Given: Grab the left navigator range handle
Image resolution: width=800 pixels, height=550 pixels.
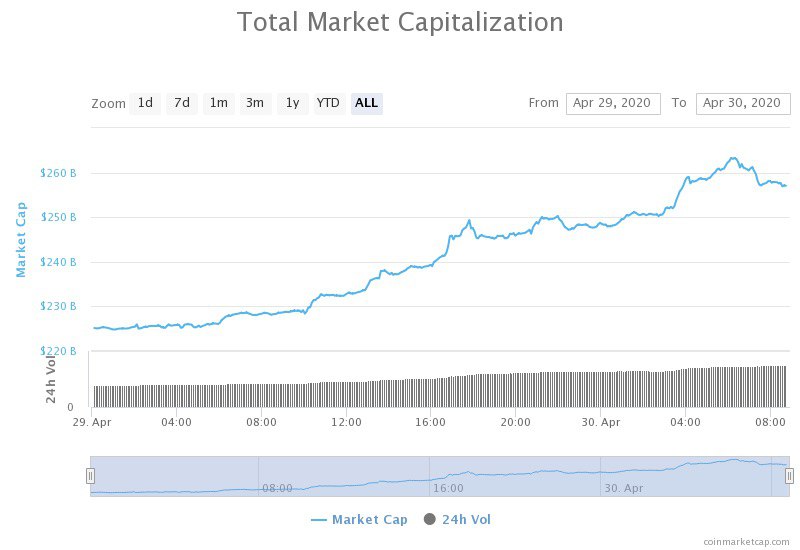Looking at the screenshot, I should (x=90, y=476).
